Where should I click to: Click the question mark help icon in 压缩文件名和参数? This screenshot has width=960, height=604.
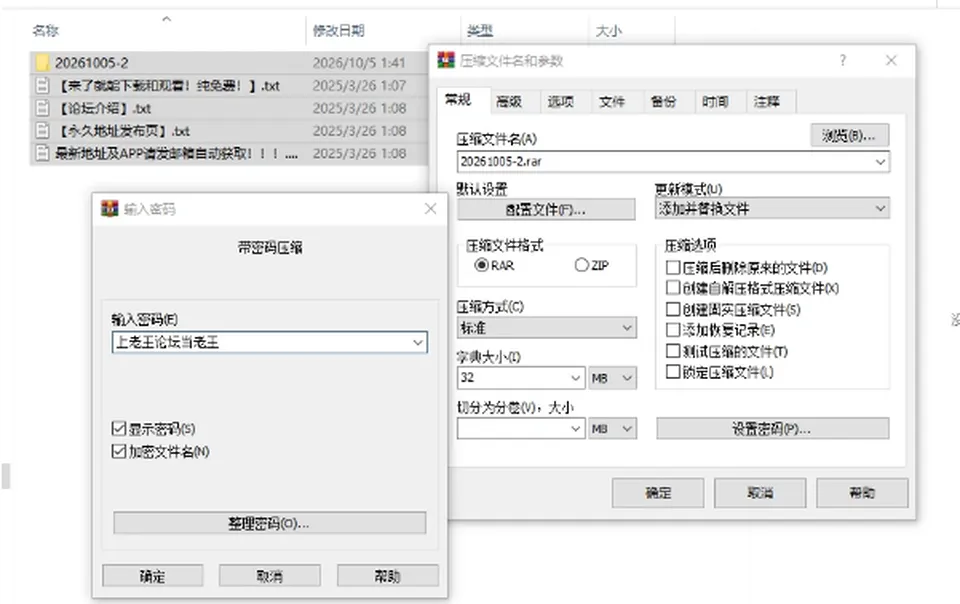843,60
